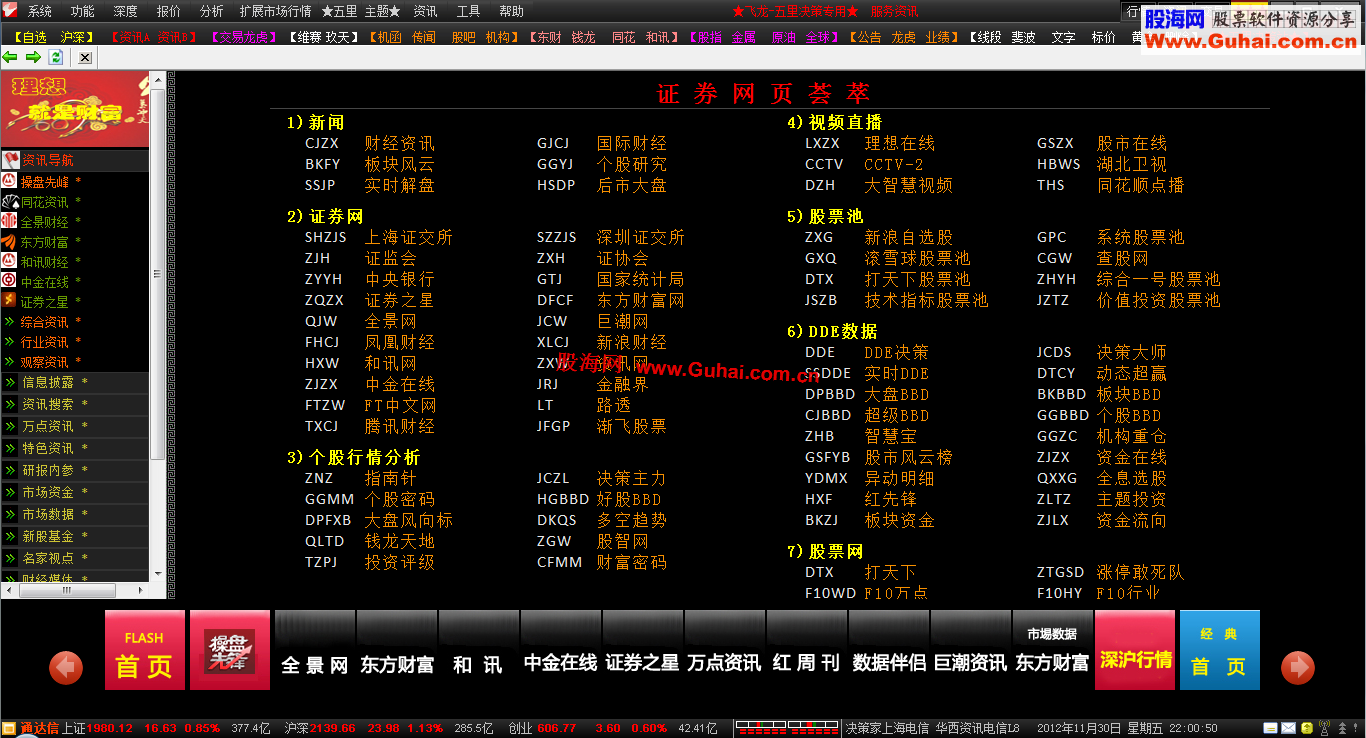
Task: Click the antenna signal icon in the status bar
Action: click(x=1324, y=728)
